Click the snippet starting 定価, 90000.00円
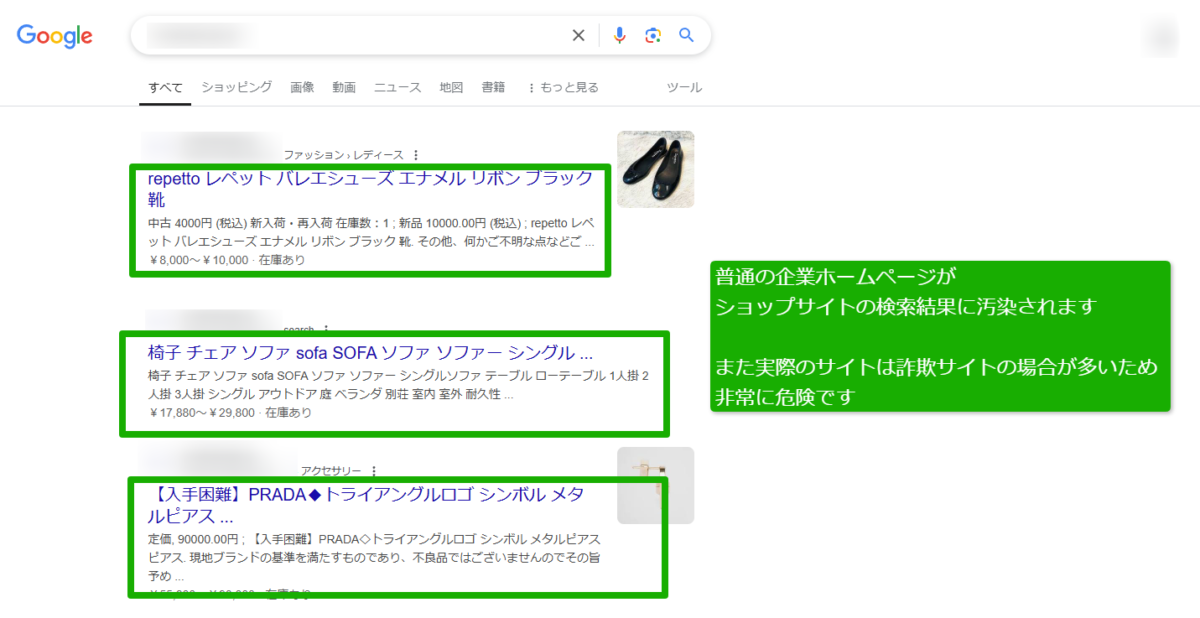Viewport: 1200px width, 618px height. (x=372, y=559)
